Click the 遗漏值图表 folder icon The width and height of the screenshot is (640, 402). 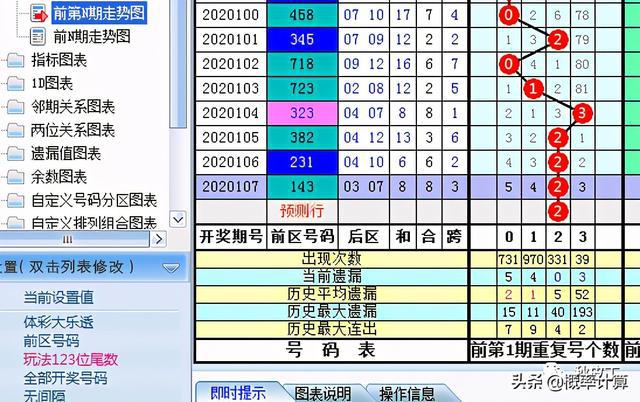coord(16,153)
